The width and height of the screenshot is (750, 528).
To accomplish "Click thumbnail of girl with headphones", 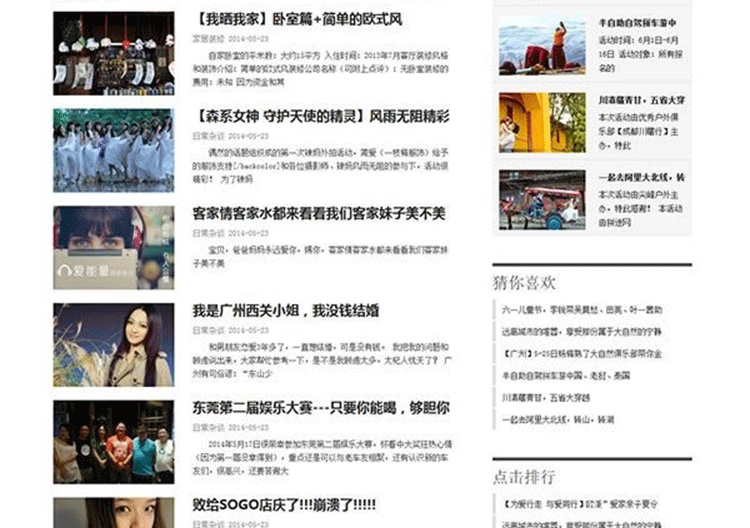I will tap(114, 248).
